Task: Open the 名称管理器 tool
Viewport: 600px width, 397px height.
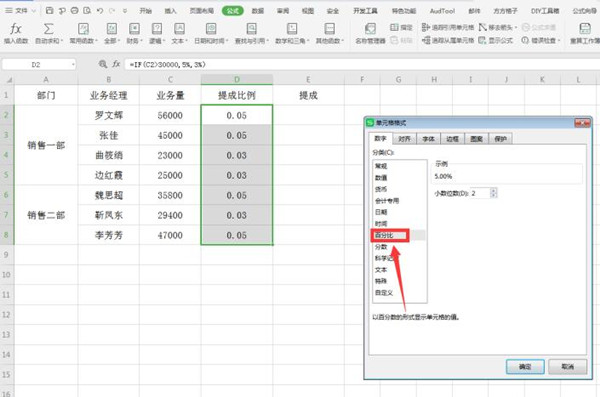Action: [x=370, y=33]
